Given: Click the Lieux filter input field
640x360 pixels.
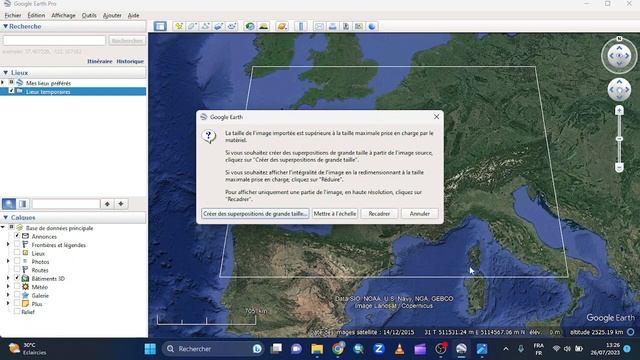Looking at the screenshot, I should coord(66,204).
